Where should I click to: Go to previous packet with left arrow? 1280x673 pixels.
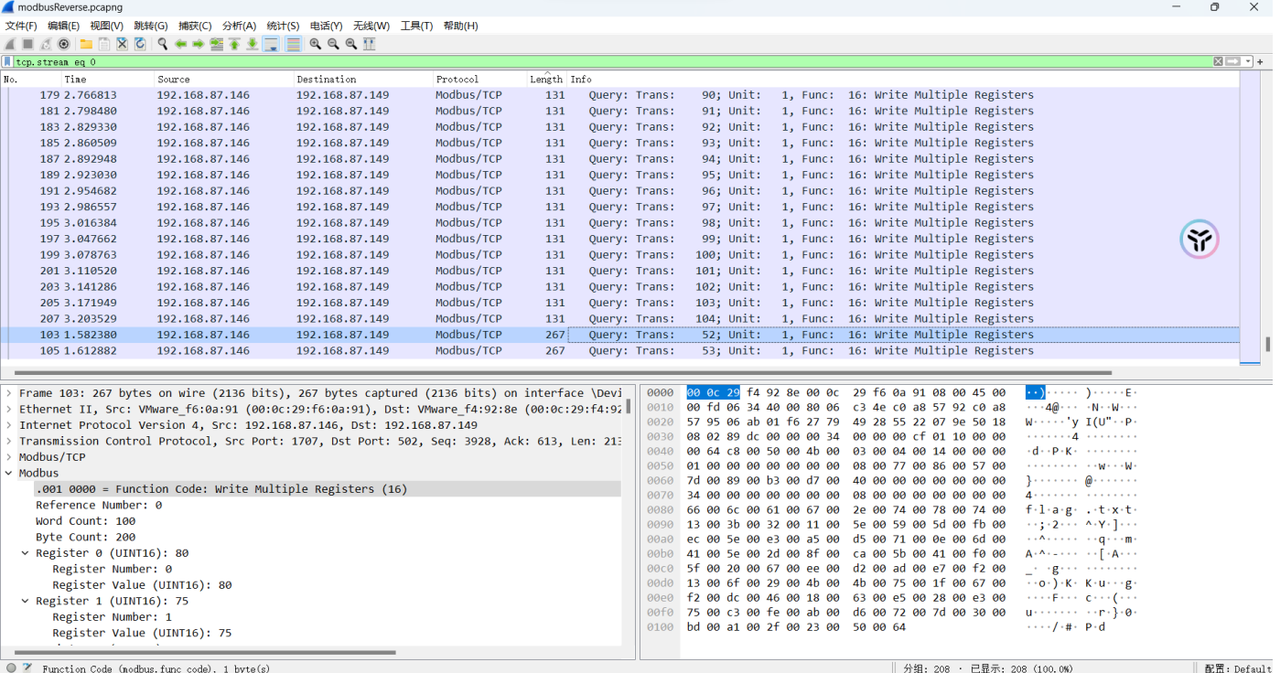tap(180, 44)
